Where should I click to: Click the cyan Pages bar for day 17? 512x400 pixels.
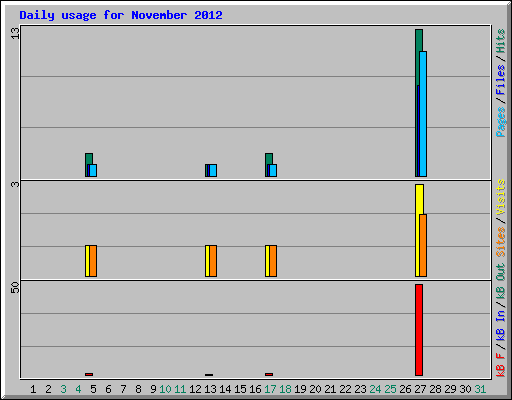273,170
